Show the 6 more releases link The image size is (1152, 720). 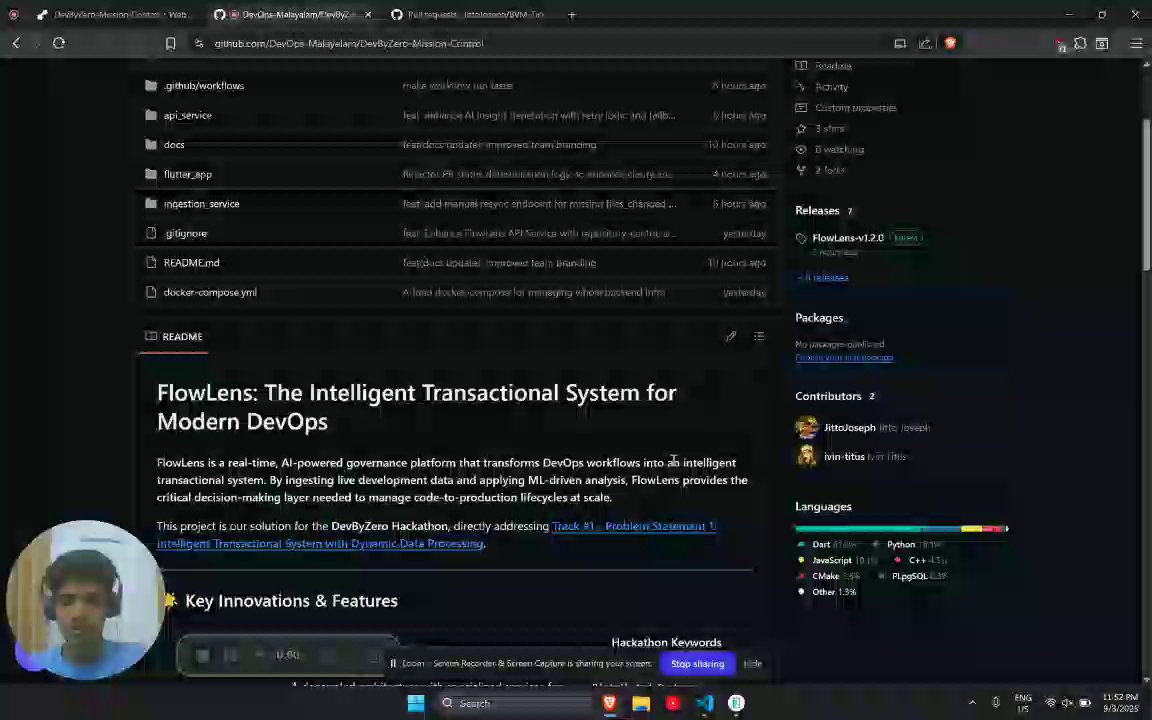822,277
